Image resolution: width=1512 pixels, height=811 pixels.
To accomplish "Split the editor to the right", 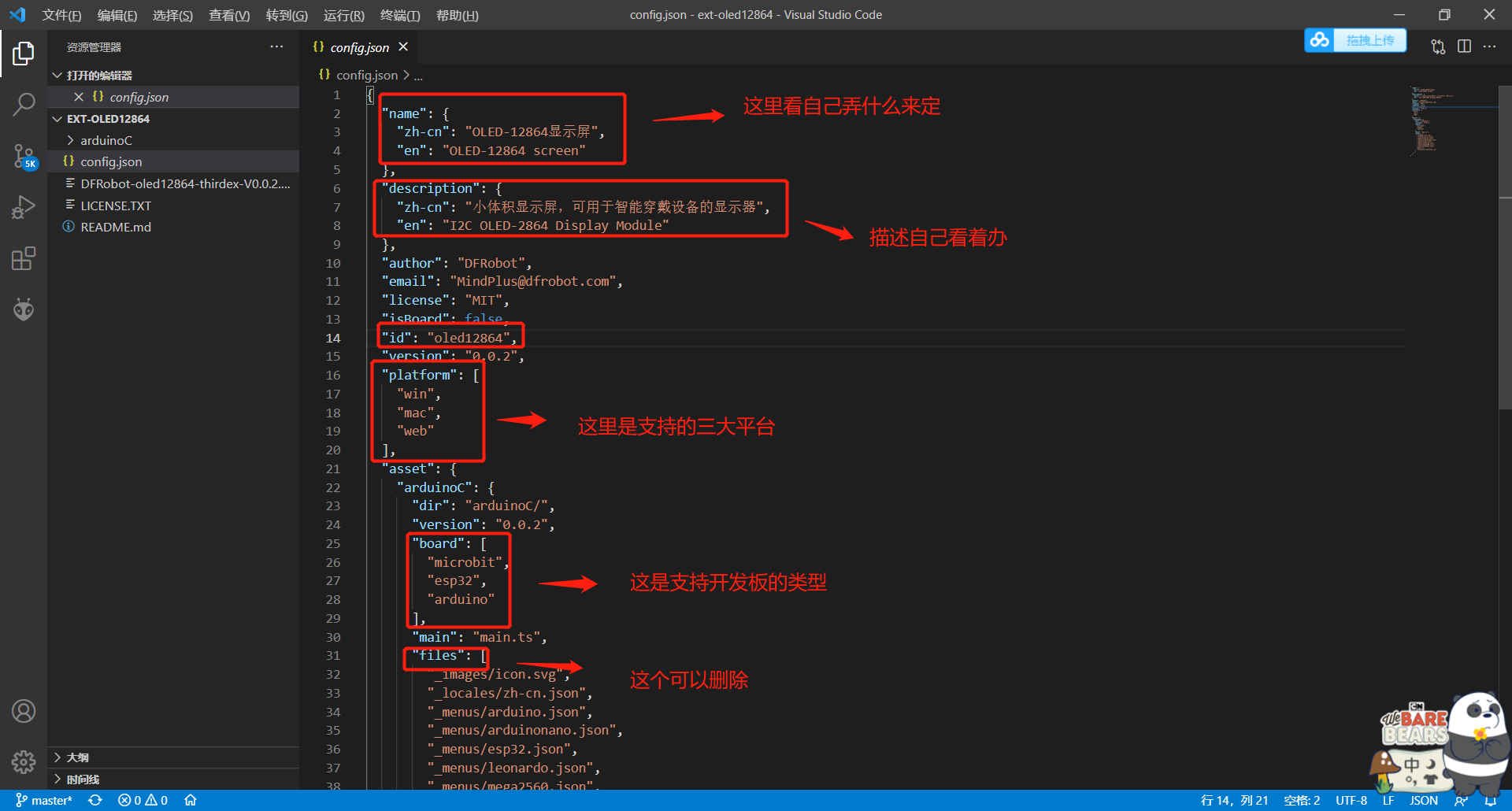I will (1464, 47).
